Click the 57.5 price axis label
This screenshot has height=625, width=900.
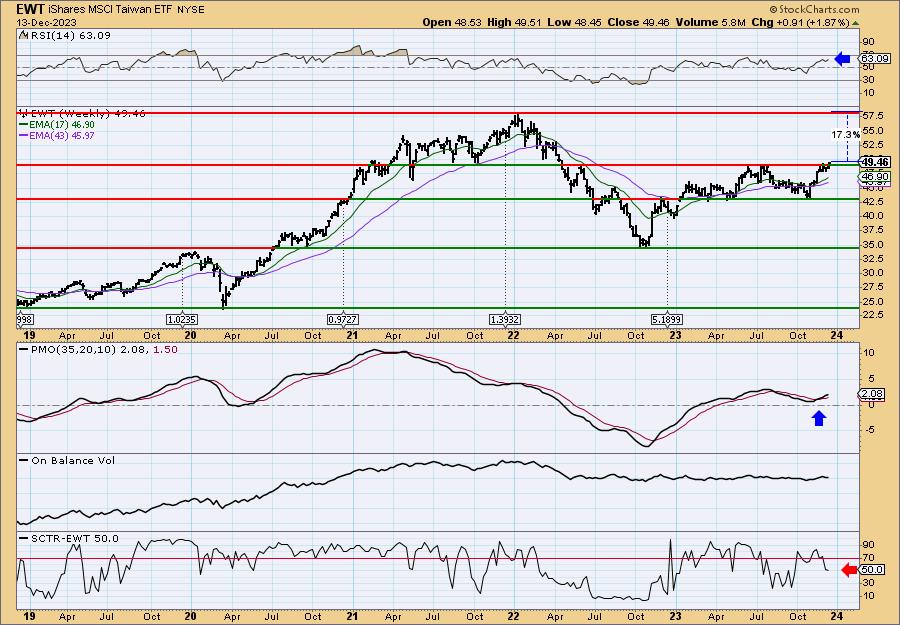[x=872, y=116]
